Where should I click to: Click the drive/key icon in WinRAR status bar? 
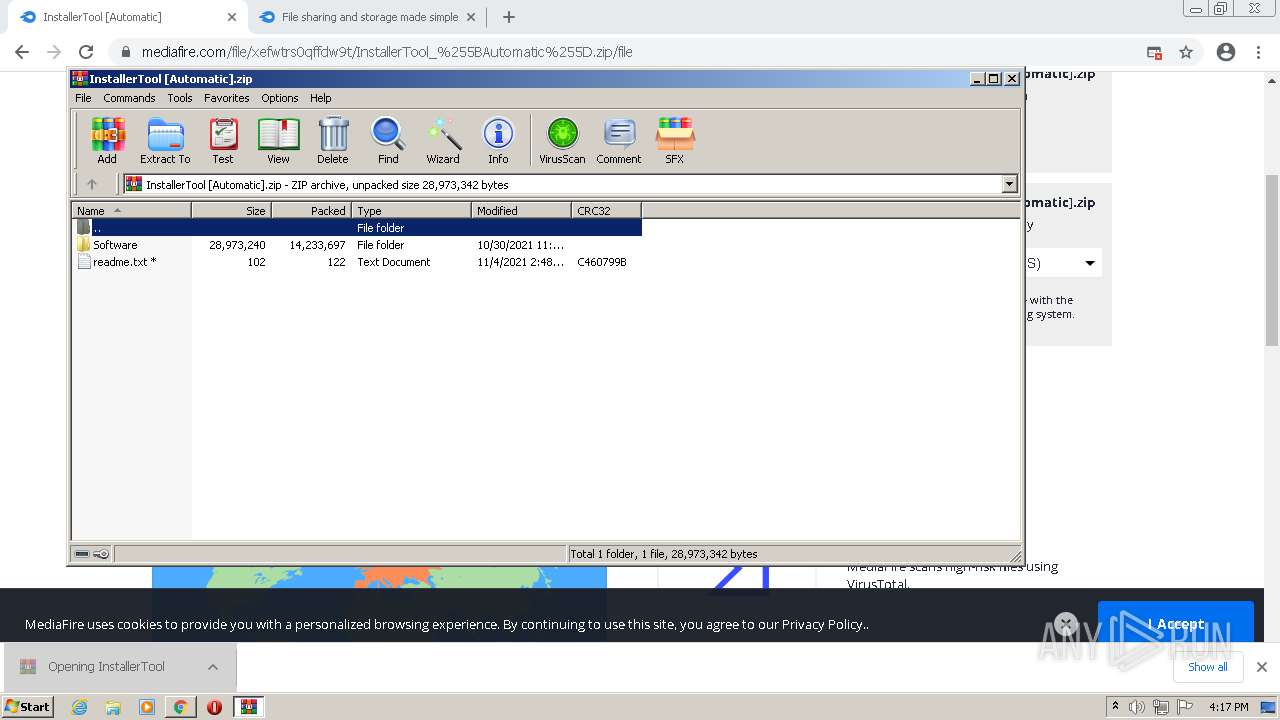(x=92, y=554)
